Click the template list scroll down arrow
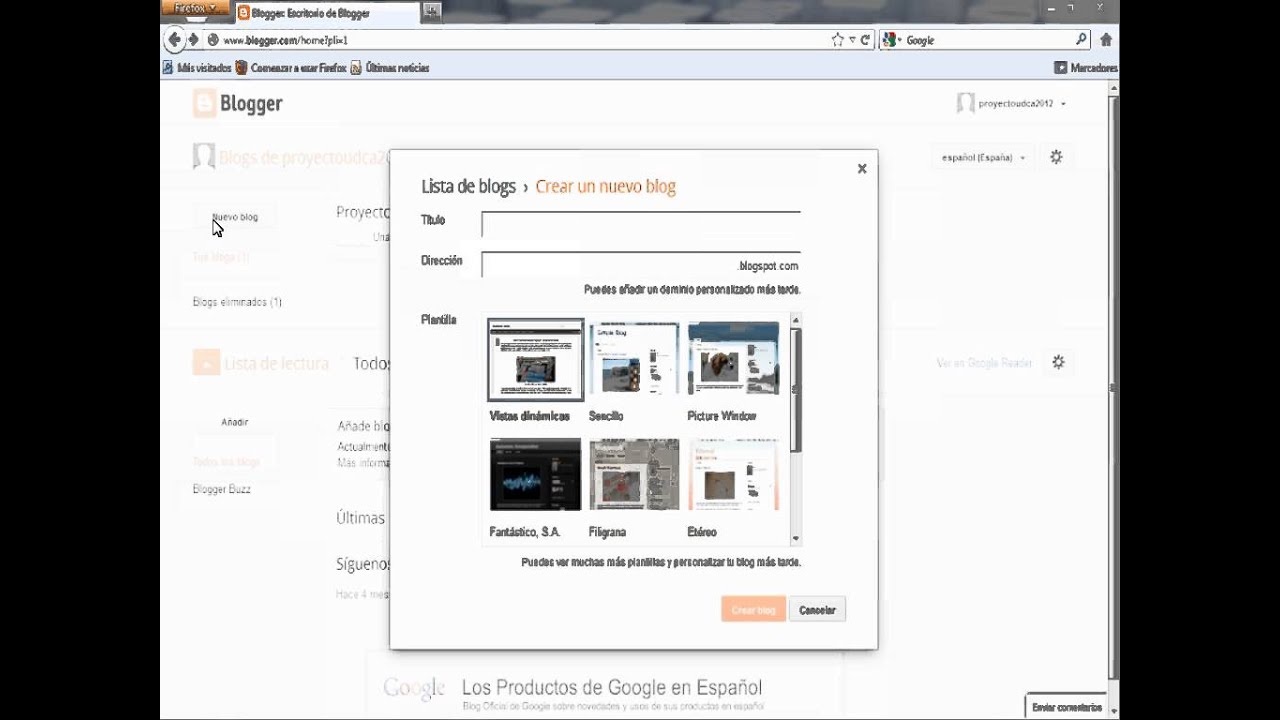Image resolution: width=1280 pixels, height=720 pixels. (x=796, y=538)
